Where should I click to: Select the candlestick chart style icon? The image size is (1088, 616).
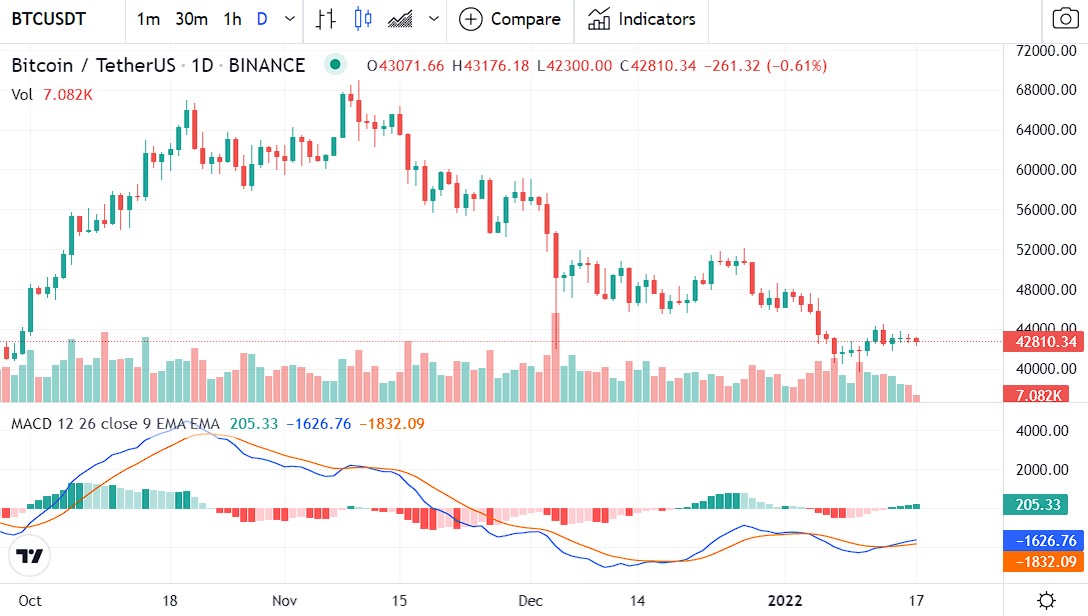tap(362, 19)
